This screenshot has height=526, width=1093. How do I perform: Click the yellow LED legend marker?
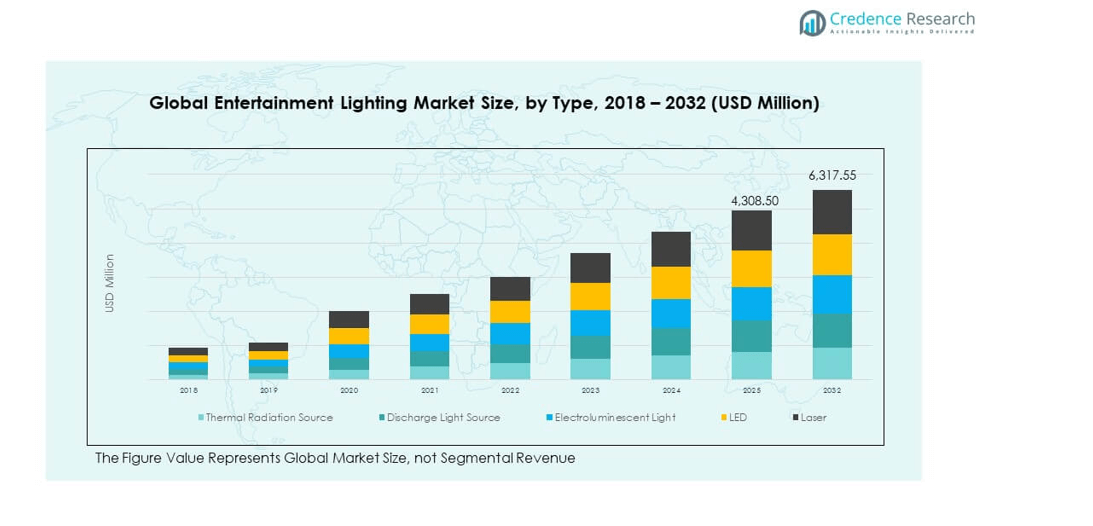click(720, 417)
